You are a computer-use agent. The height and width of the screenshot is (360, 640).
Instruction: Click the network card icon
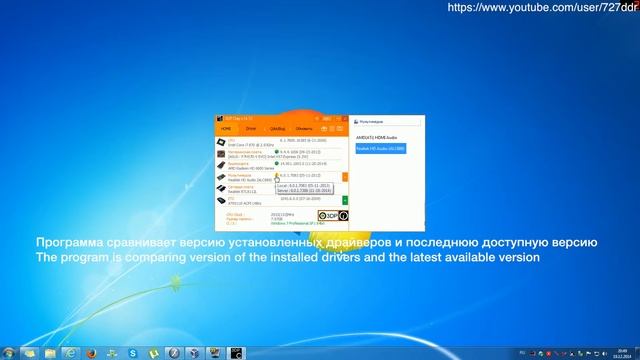tap(221, 189)
